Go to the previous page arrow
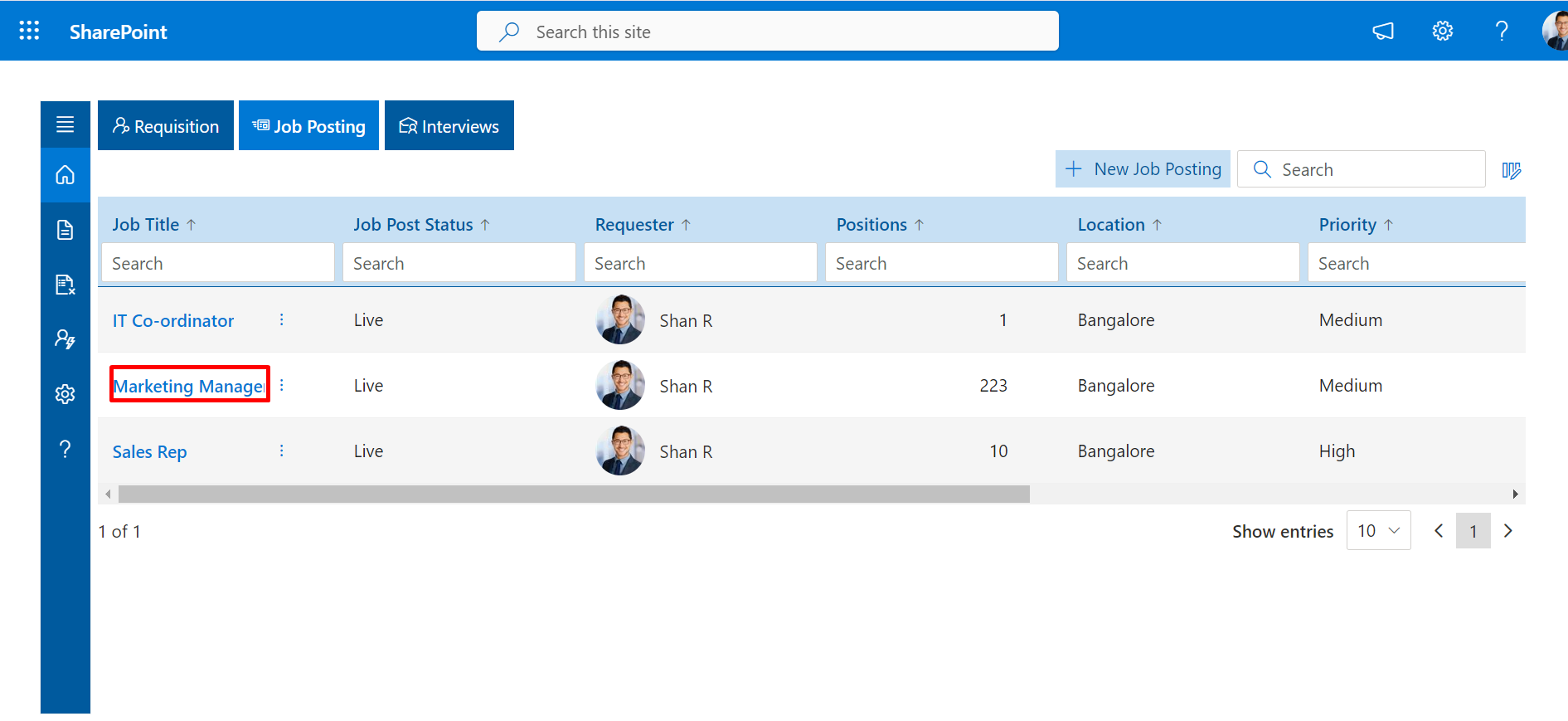 (x=1439, y=531)
